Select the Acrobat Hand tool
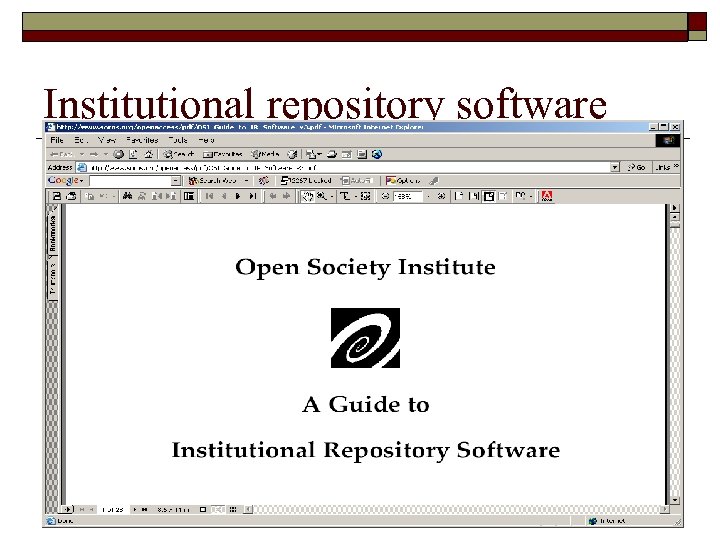The width and height of the screenshot is (720, 540). coord(307,197)
